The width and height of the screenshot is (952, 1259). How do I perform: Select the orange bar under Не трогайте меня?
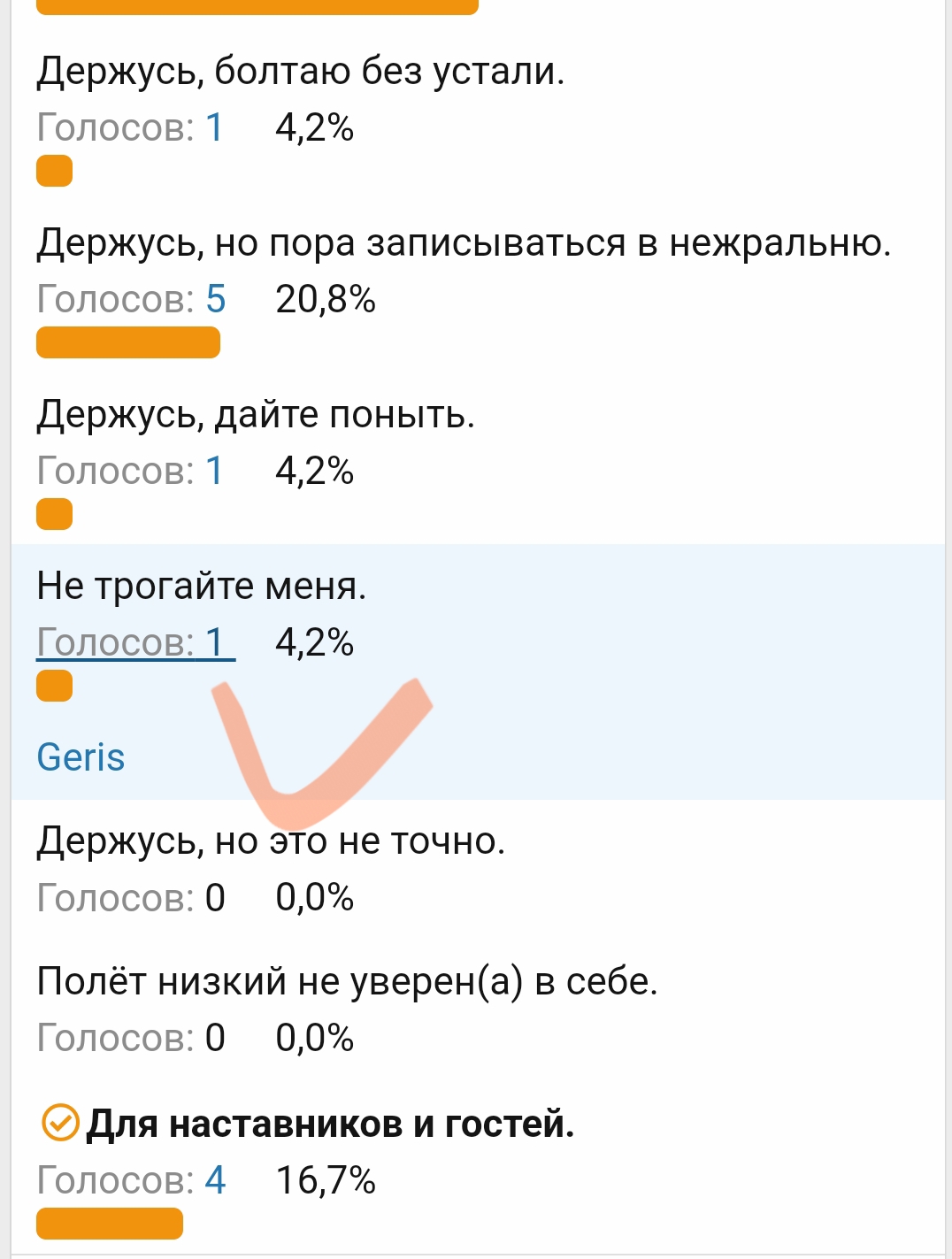tap(54, 686)
